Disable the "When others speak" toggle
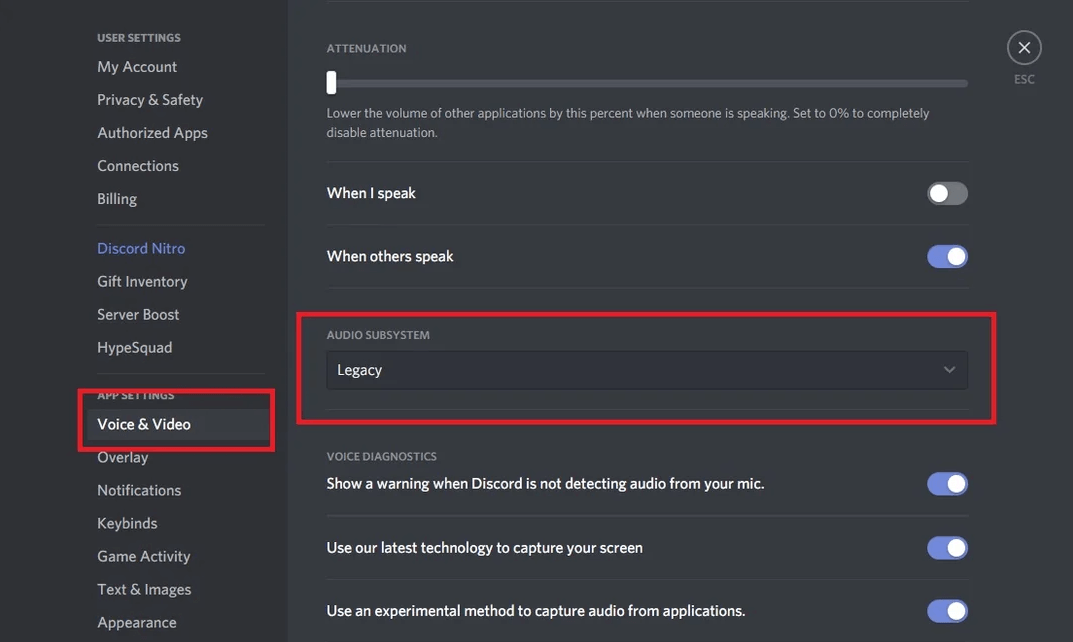 pyautogui.click(x=947, y=256)
